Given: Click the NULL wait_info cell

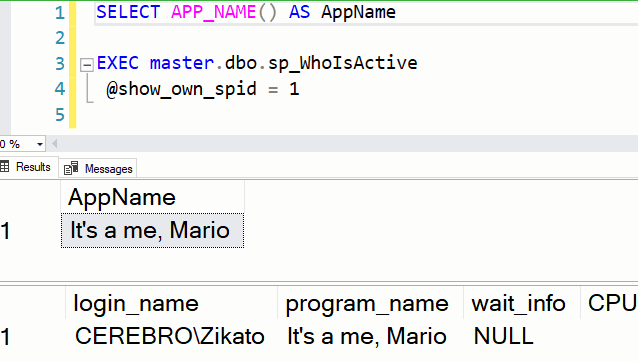Looking at the screenshot, I should click(x=522, y=337).
